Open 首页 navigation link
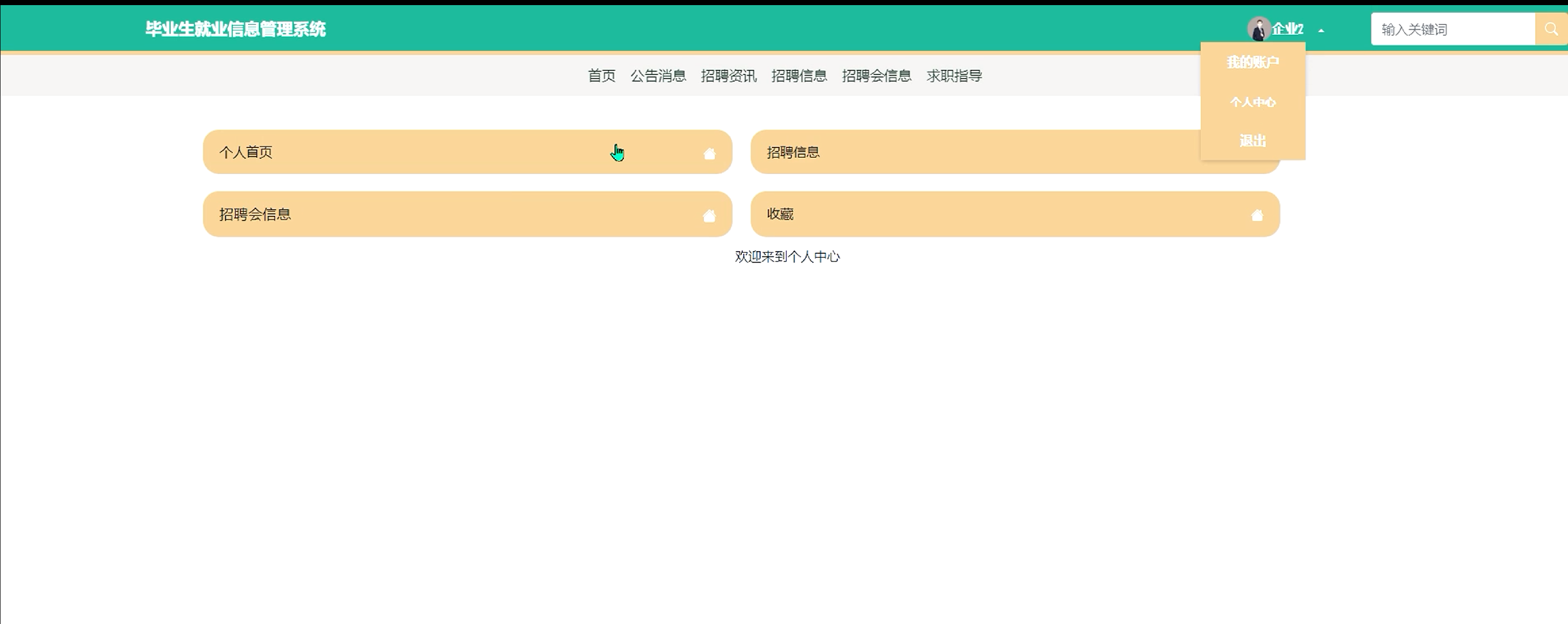This screenshot has width=1568, height=624. tap(601, 76)
